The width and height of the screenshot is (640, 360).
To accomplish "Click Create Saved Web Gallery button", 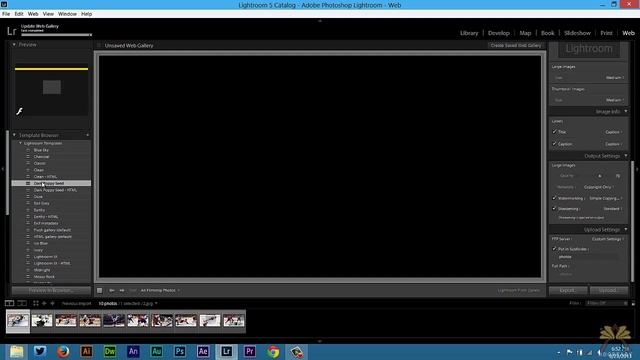I will (516, 46).
